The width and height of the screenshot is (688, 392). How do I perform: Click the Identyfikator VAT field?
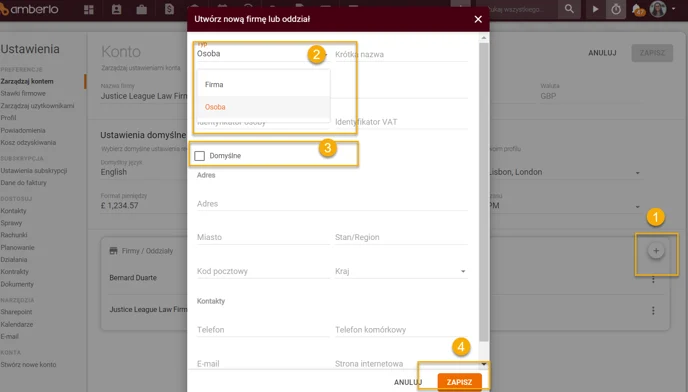(401, 122)
